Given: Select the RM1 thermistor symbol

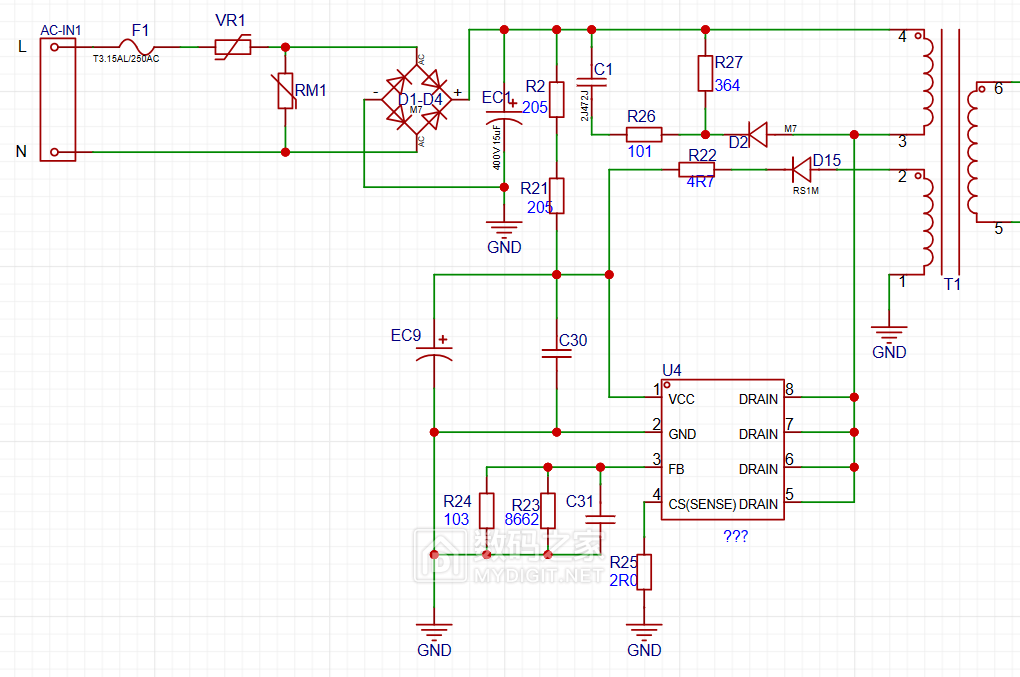Looking at the screenshot, I should [286, 91].
